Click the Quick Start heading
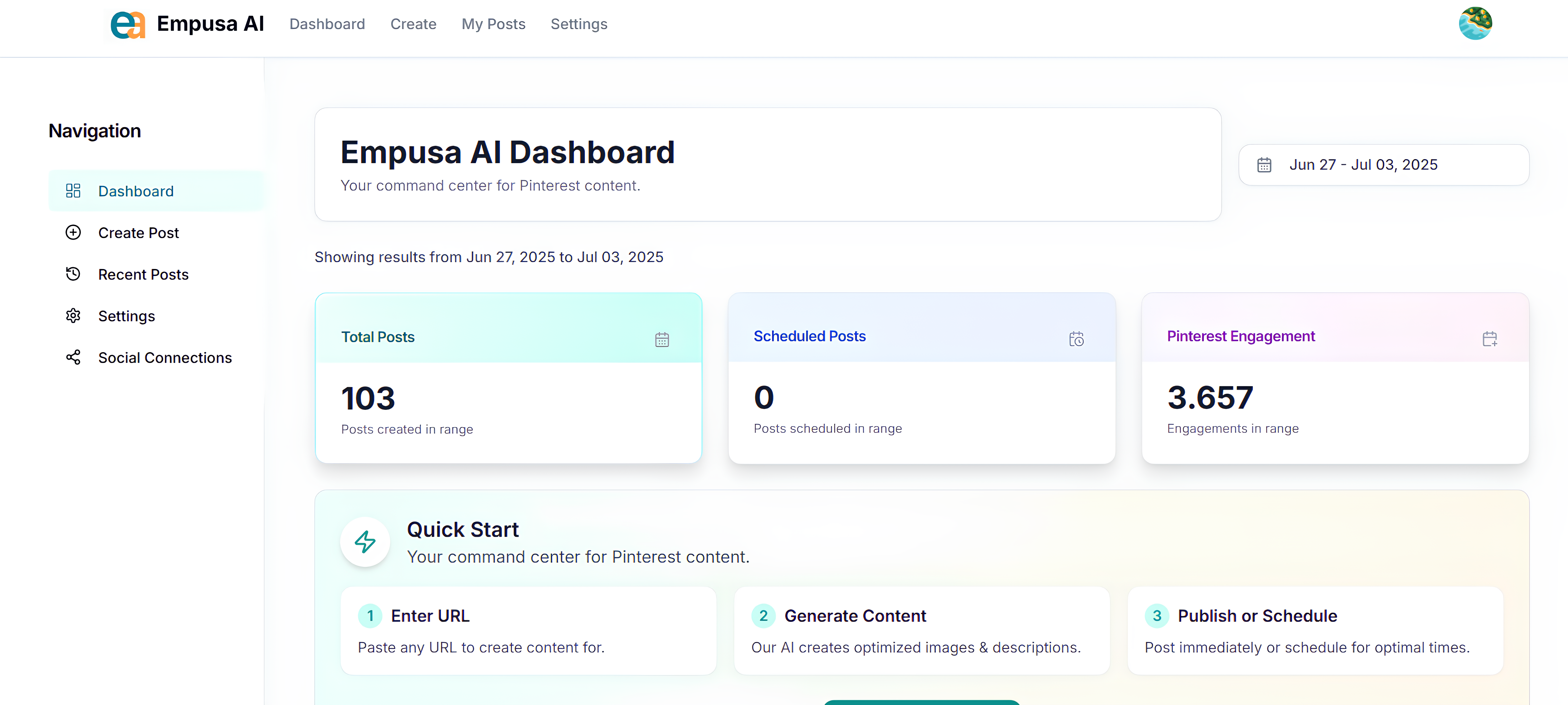Screen dimensions: 1568x705 click(463, 530)
